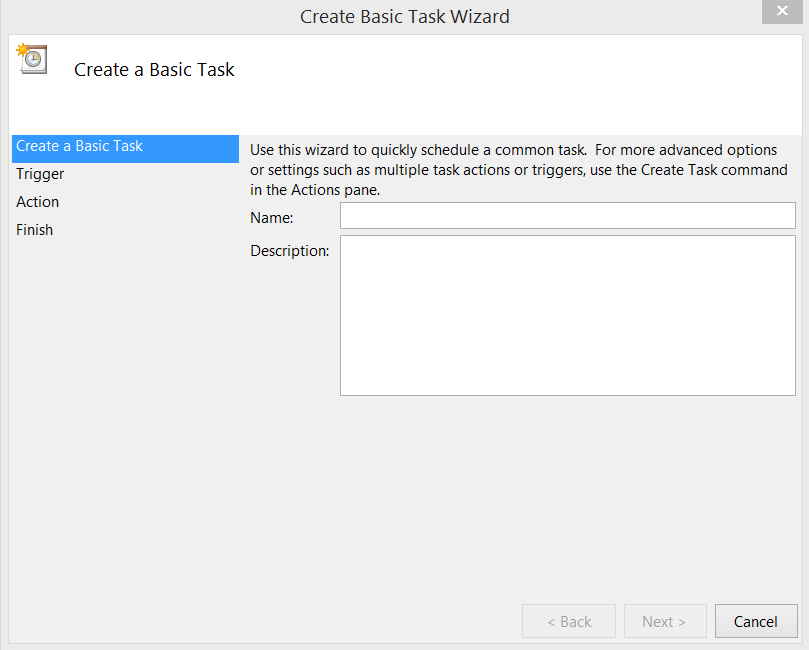Go to the Trigger step in sidebar
The width and height of the screenshot is (809, 650).
tap(40, 174)
